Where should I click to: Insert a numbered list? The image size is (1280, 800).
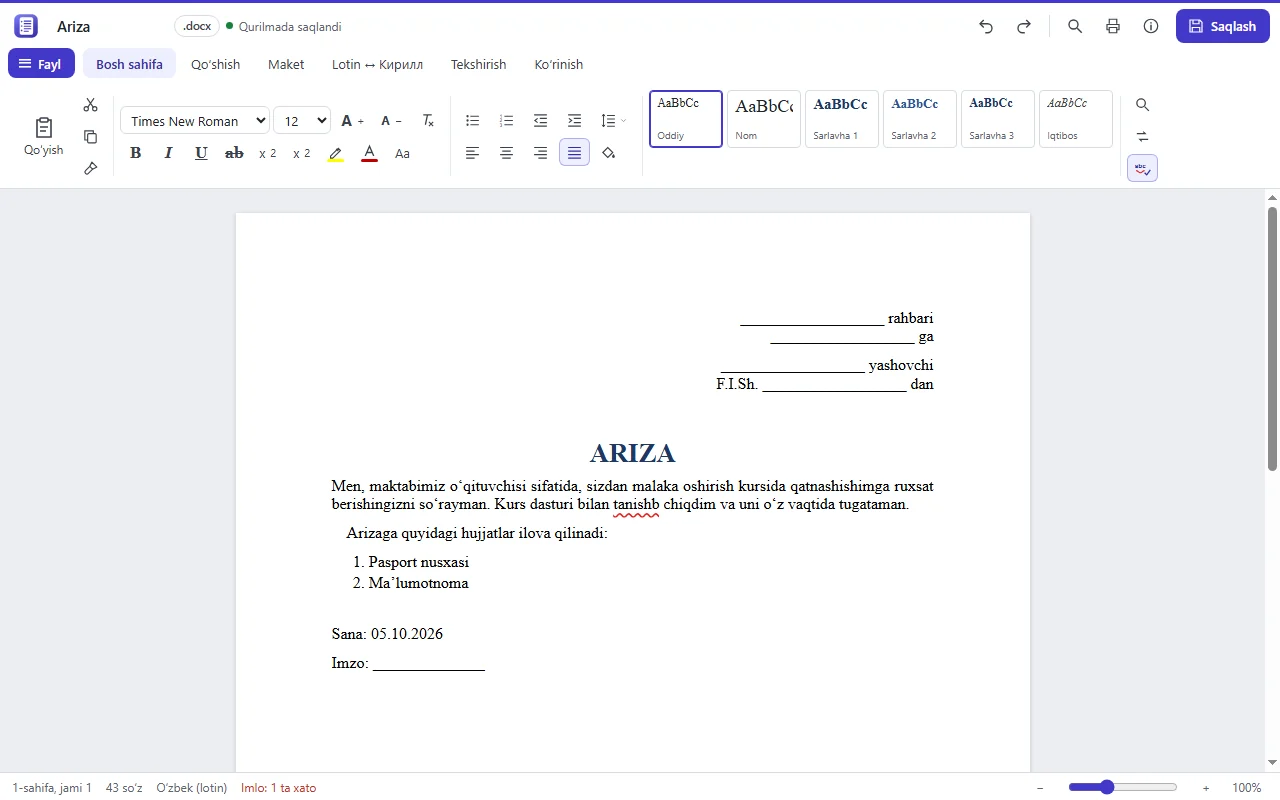[x=507, y=121]
